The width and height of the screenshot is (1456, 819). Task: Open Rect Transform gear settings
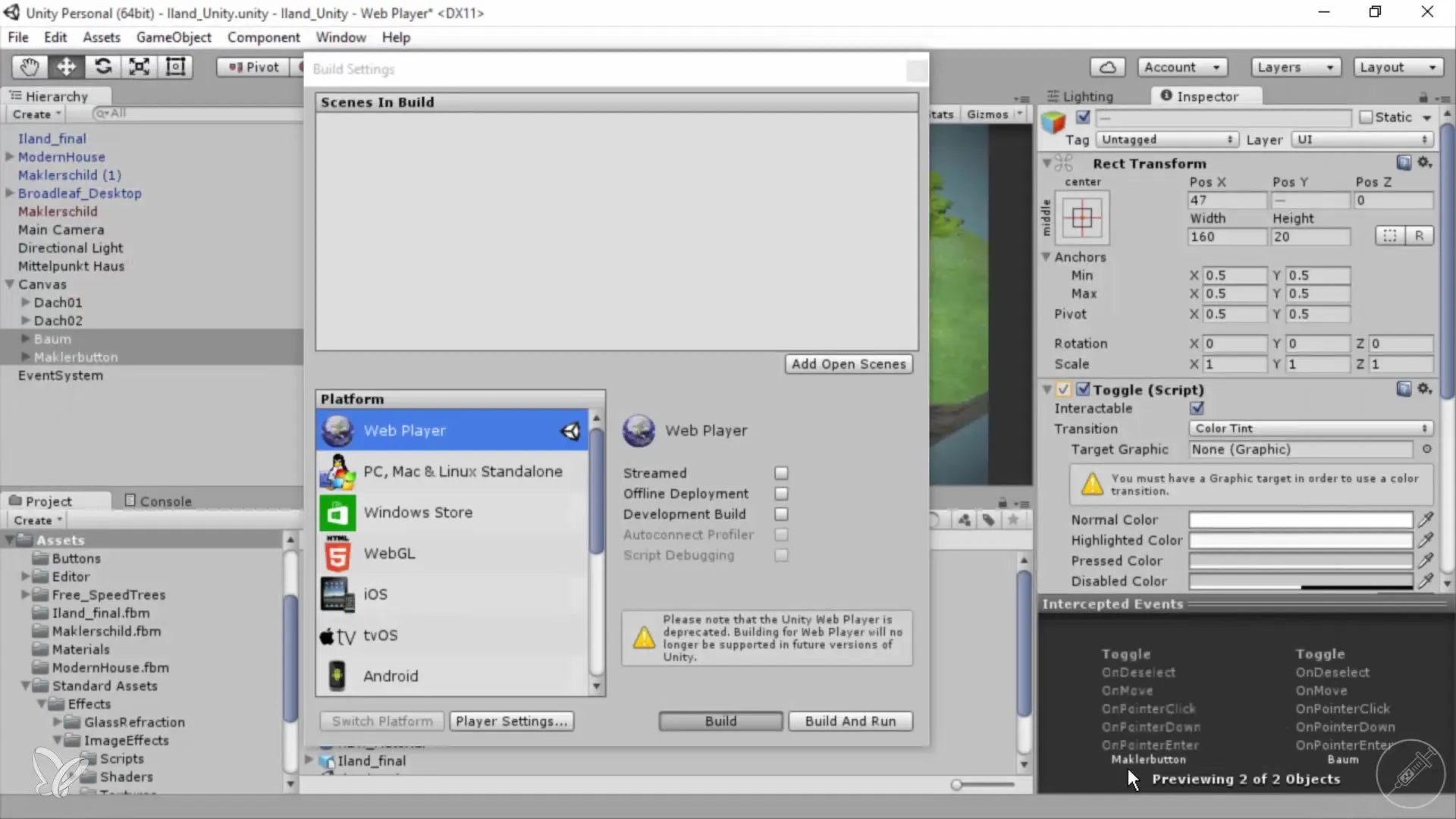coord(1424,163)
